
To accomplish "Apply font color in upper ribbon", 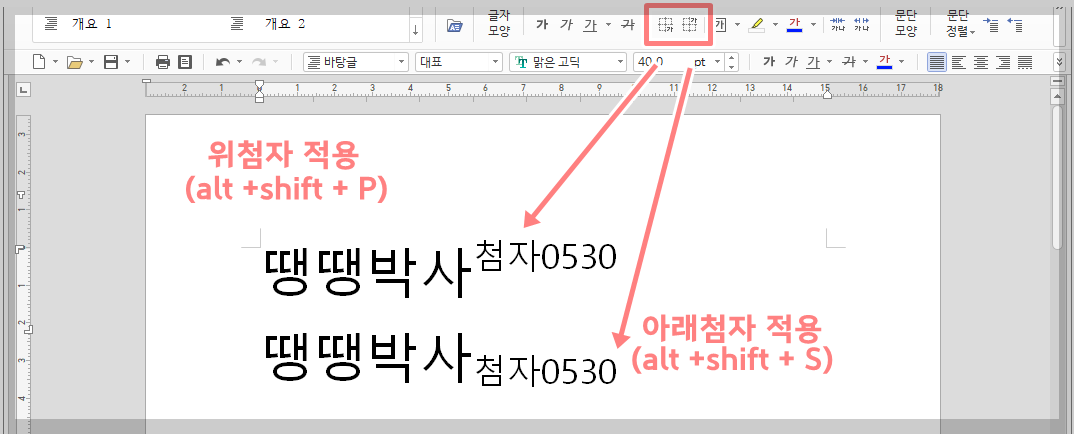I will pos(795,25).
